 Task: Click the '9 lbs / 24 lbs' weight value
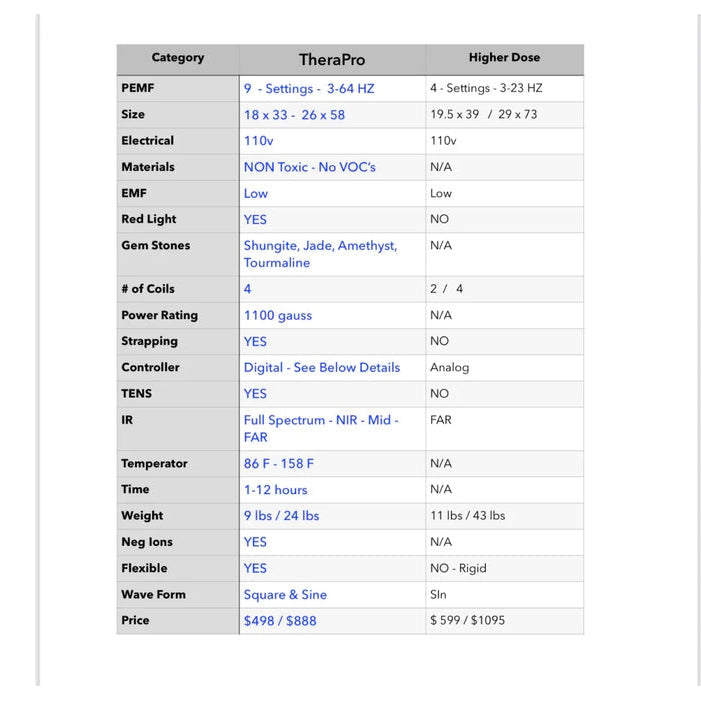pos(282,516)
